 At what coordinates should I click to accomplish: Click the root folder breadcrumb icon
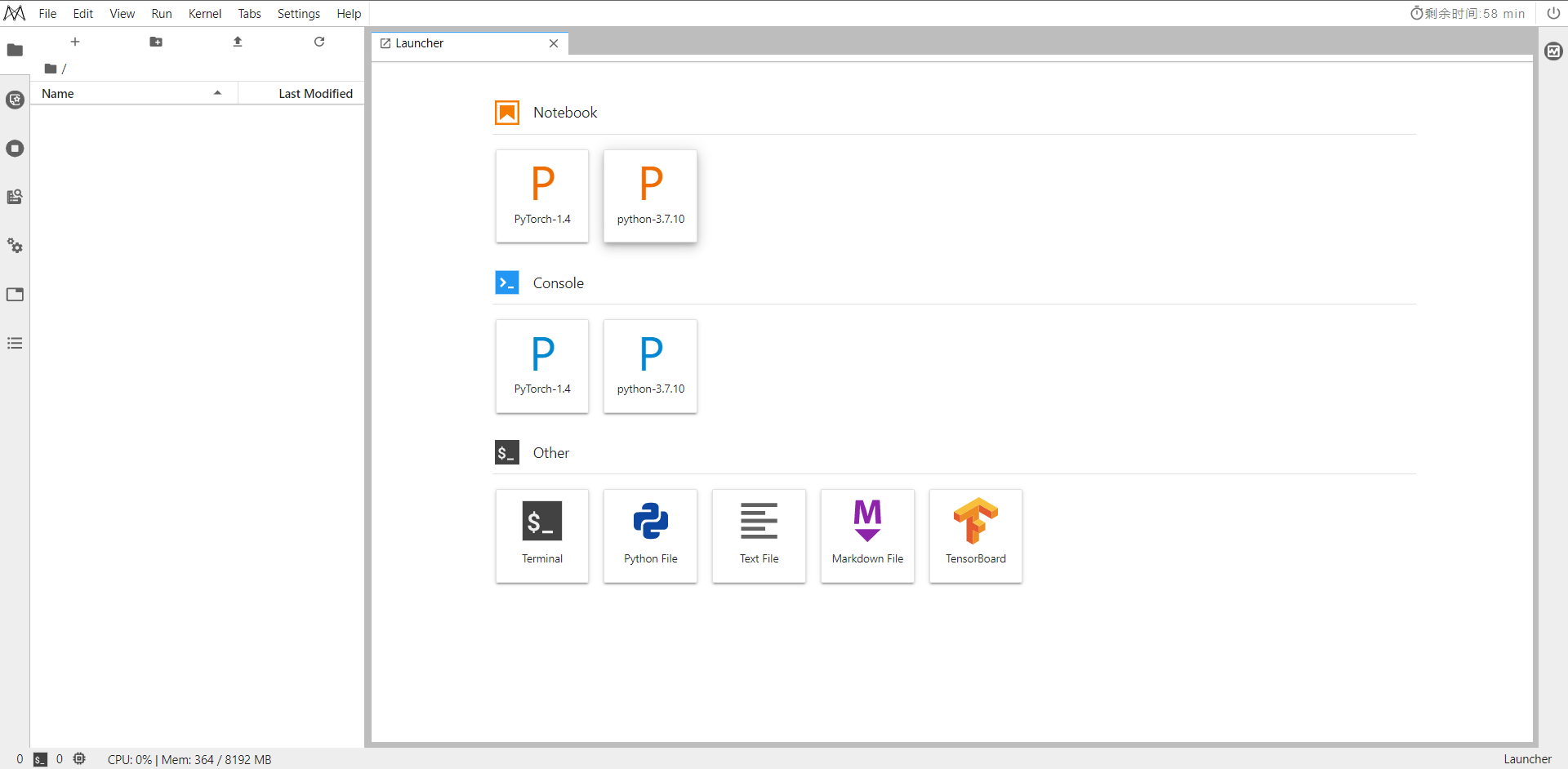(51, 69)
